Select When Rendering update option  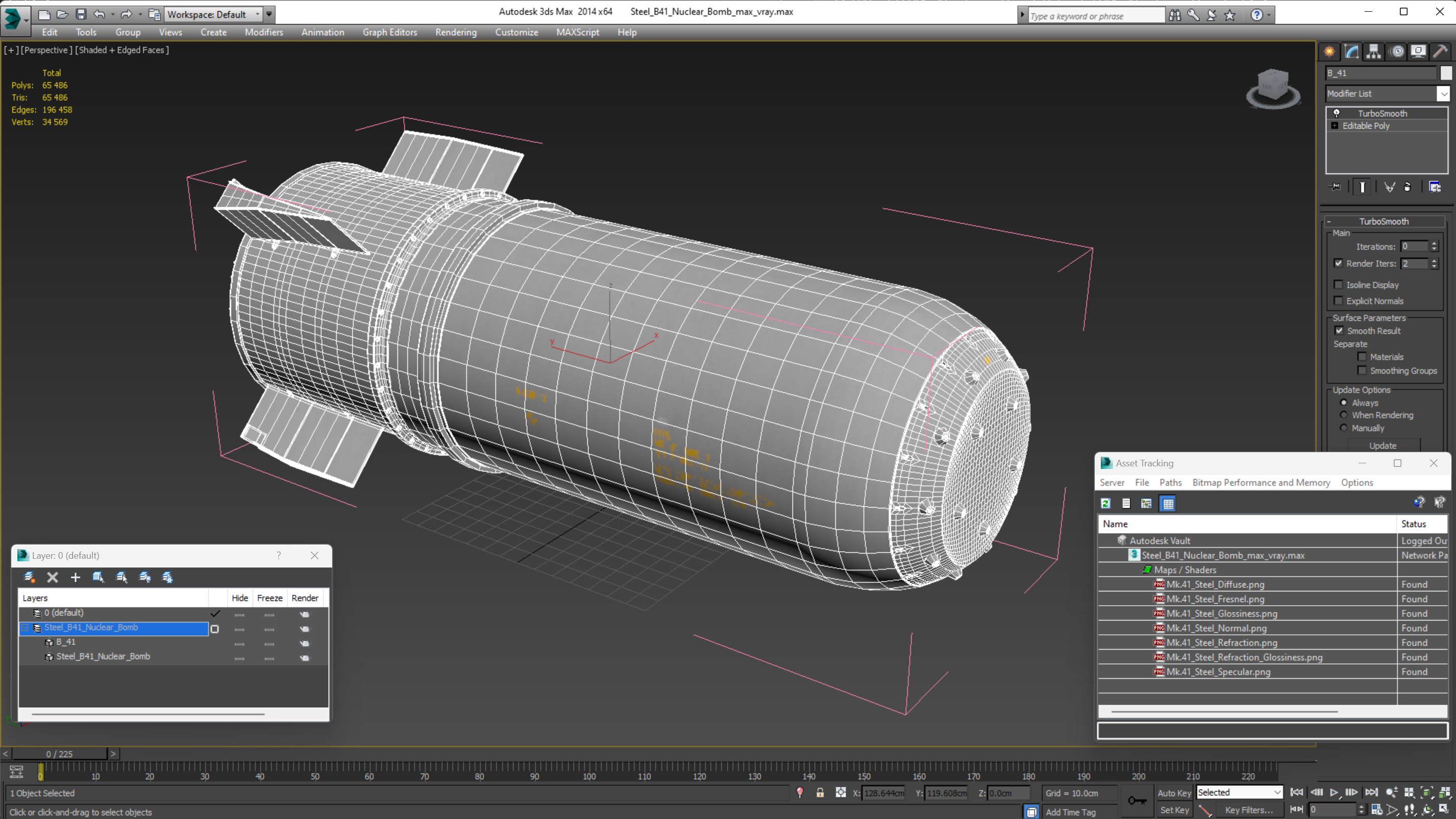pyautogui.click(x=1344, y=415)
